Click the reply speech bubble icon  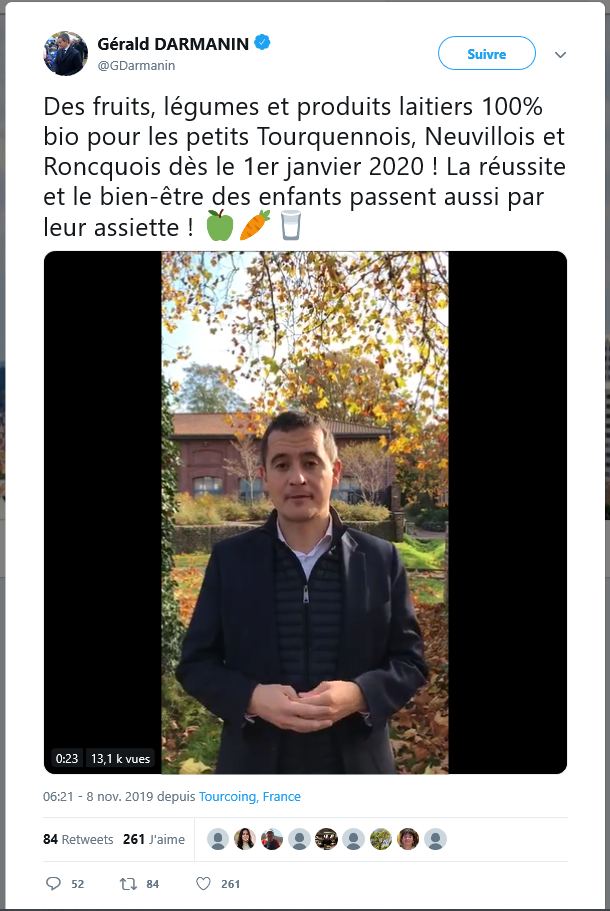coord(53,884)
